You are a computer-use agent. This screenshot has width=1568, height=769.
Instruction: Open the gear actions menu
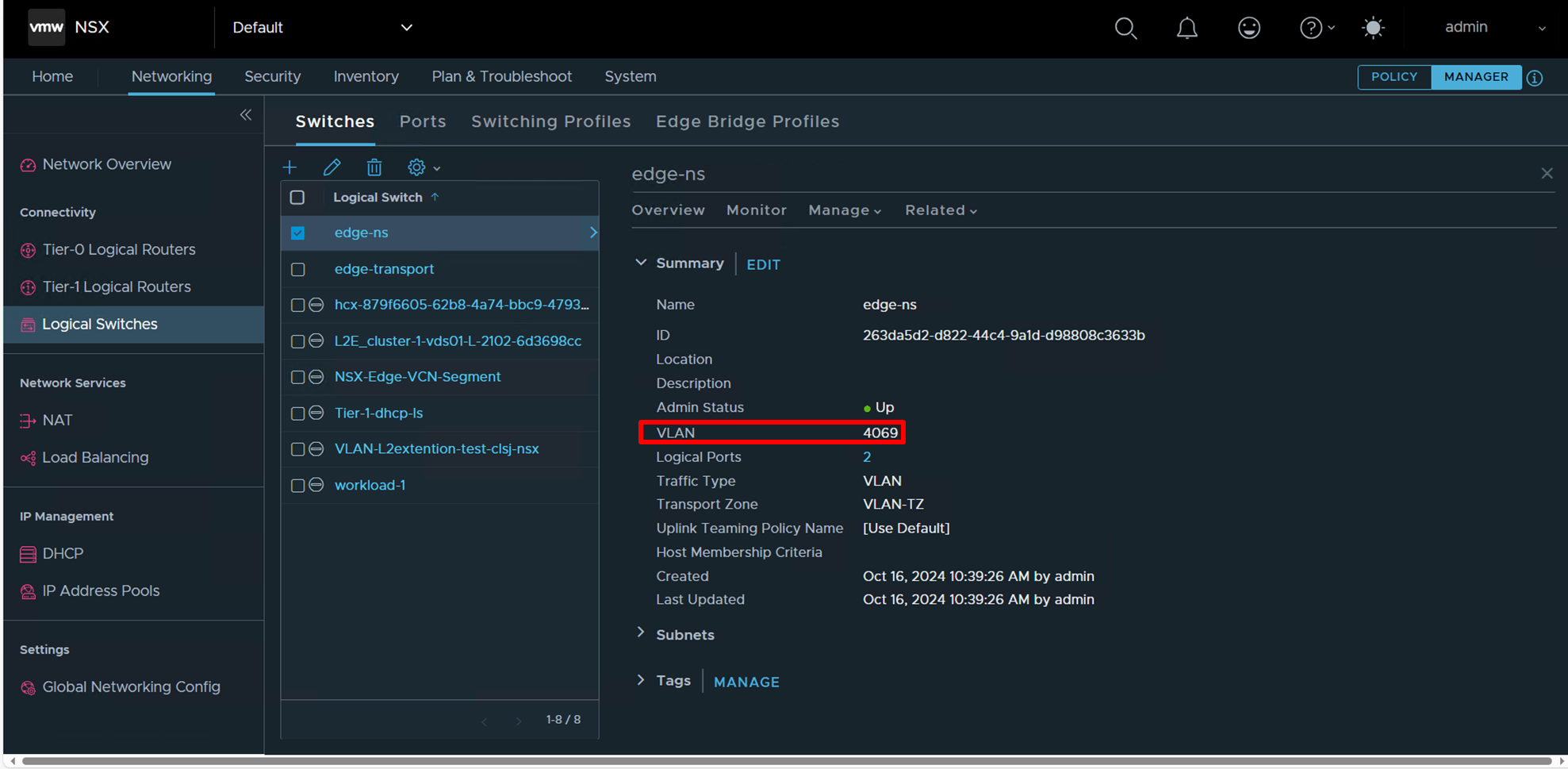(424, 167)
